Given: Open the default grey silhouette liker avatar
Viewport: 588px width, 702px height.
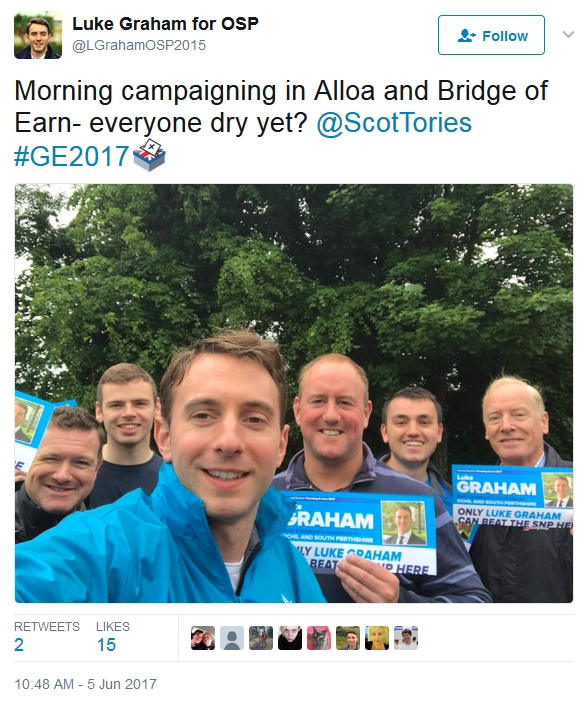Looking at the screenshot, I should pyautogui.click(x=232, y=638).
